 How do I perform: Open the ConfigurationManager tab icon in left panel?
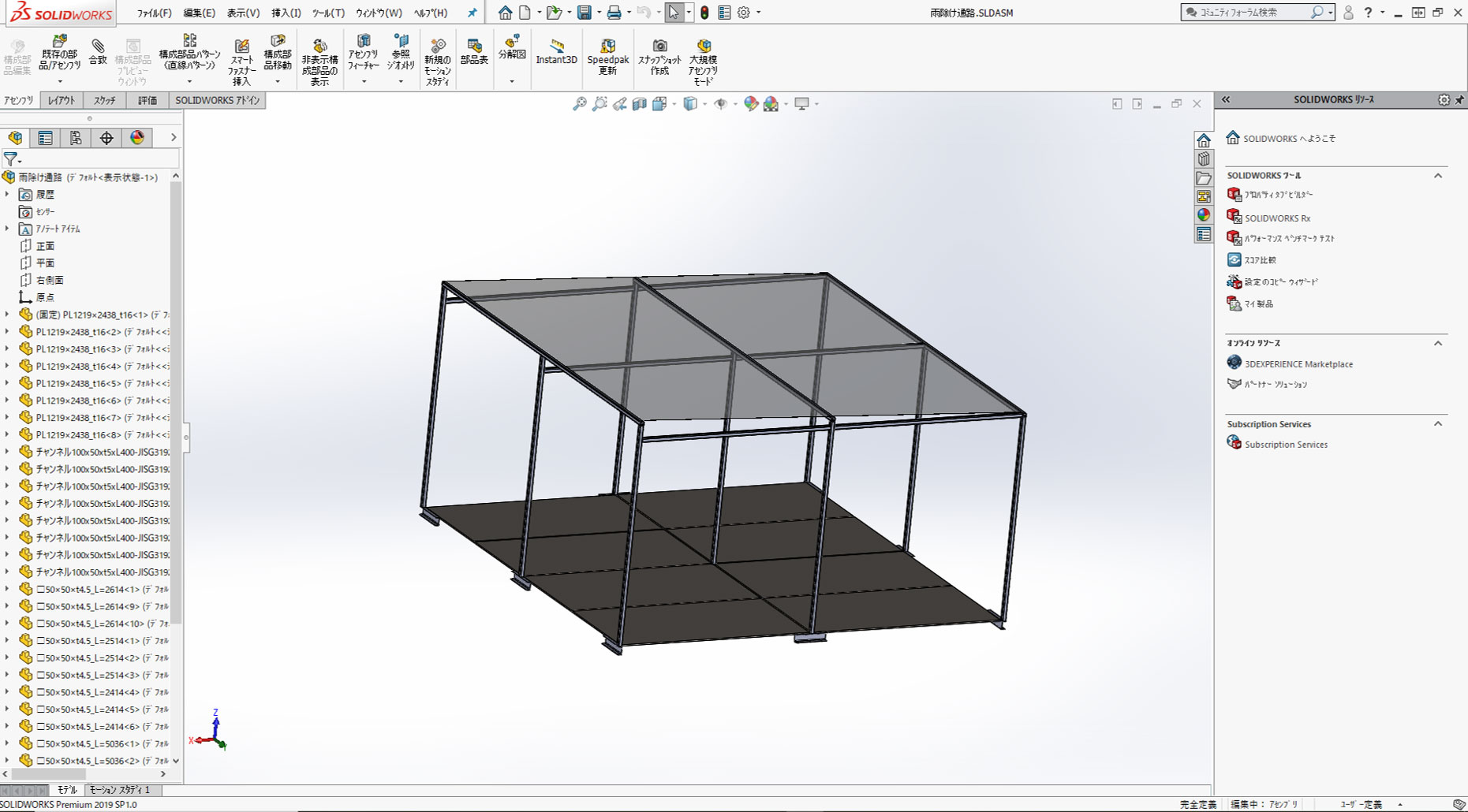(76, 138)
